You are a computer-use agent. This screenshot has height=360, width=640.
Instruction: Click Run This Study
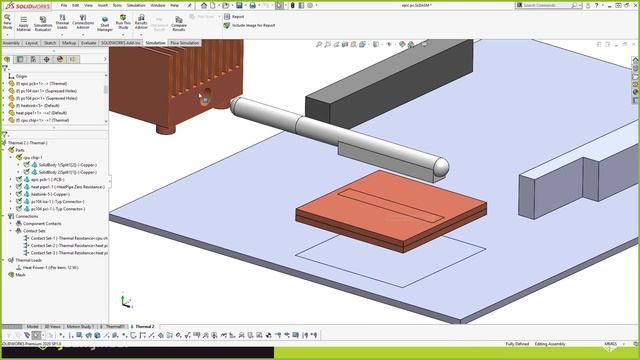[123, 22]
